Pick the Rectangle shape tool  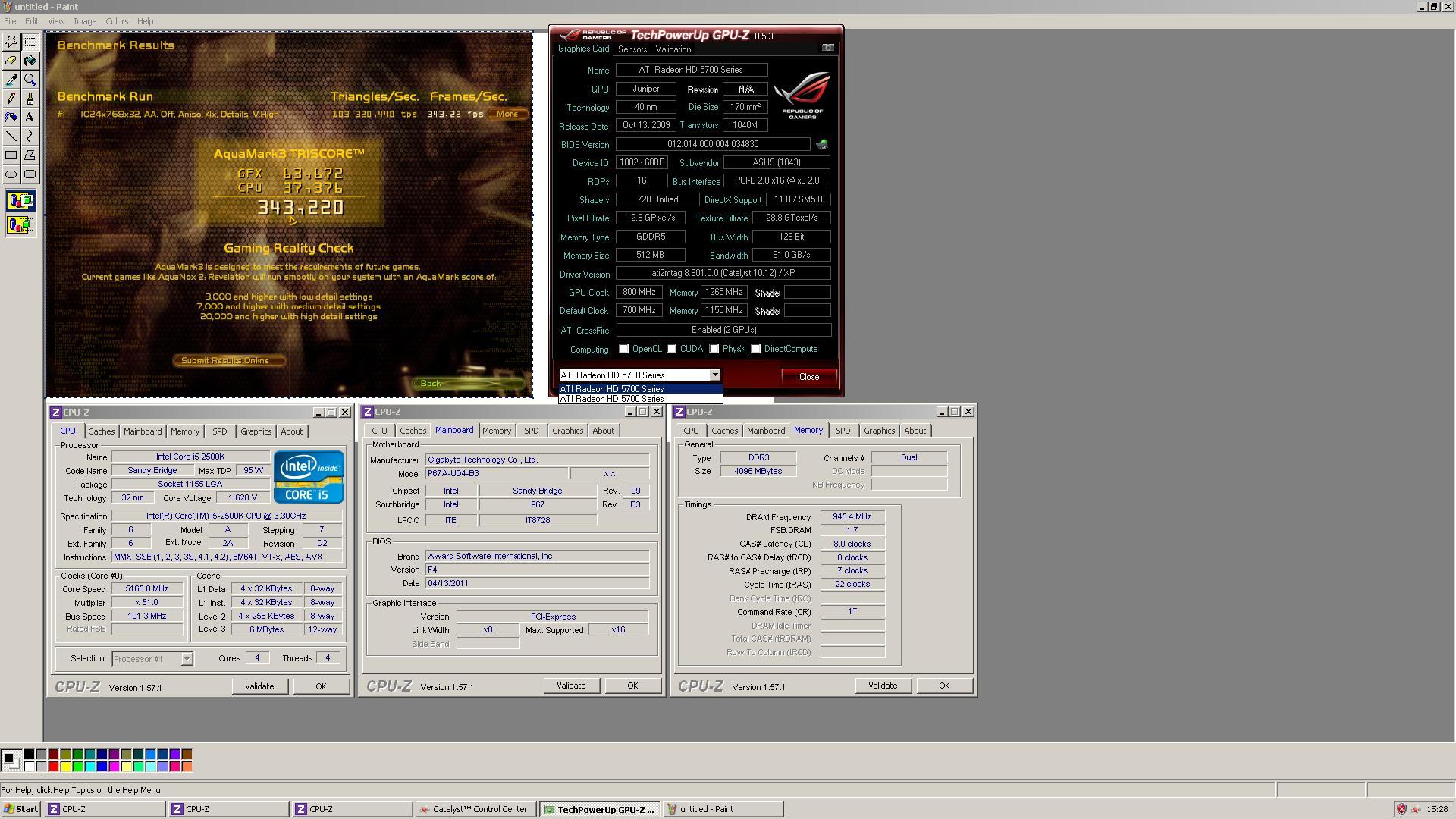11,155
